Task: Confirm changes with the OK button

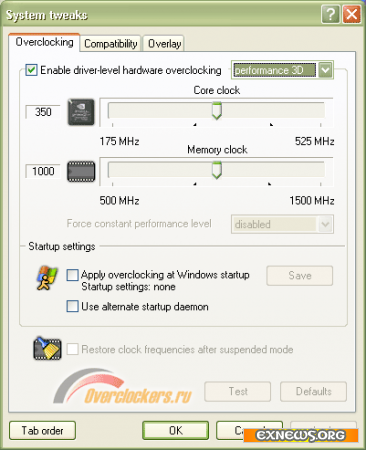Action: [176, 430]
